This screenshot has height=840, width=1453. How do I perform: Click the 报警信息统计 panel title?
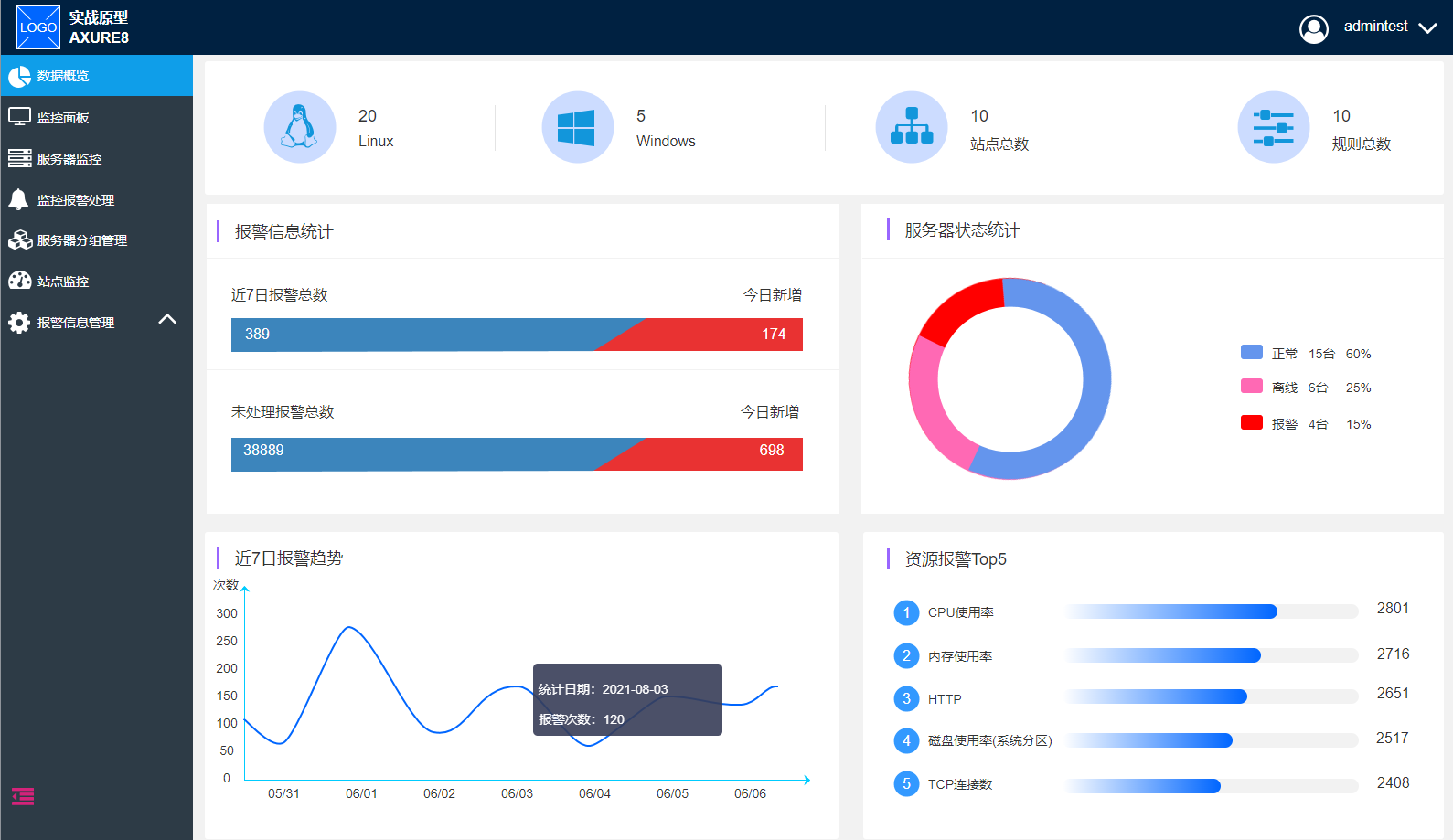pos(284,232)
